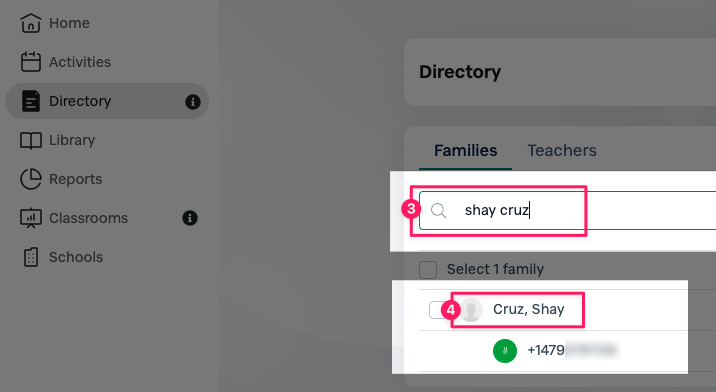The image size is (716, 392).
Task: Tick the checkbox beside Cruz, Shay
Action: click(x=436, y=310)
